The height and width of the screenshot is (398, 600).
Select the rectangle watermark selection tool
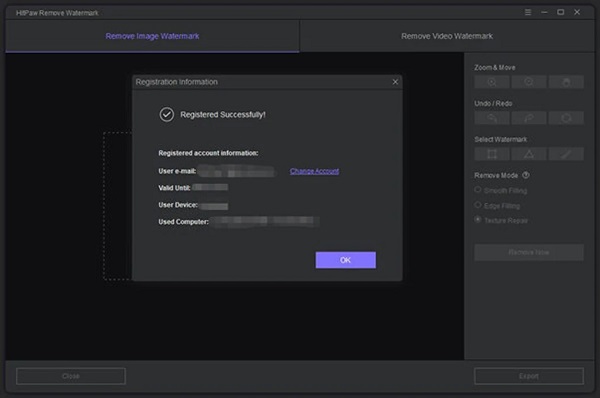pyautogui.click(x=492, y=154)
